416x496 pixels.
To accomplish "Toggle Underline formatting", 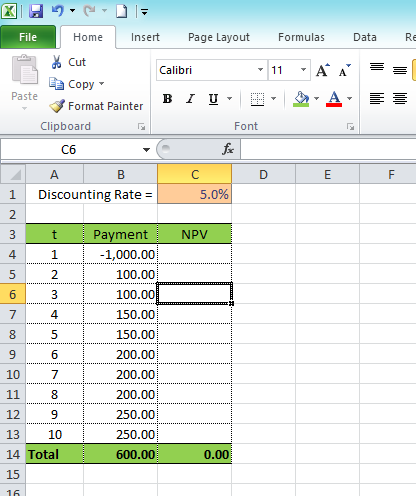I will tap(213, 99).
